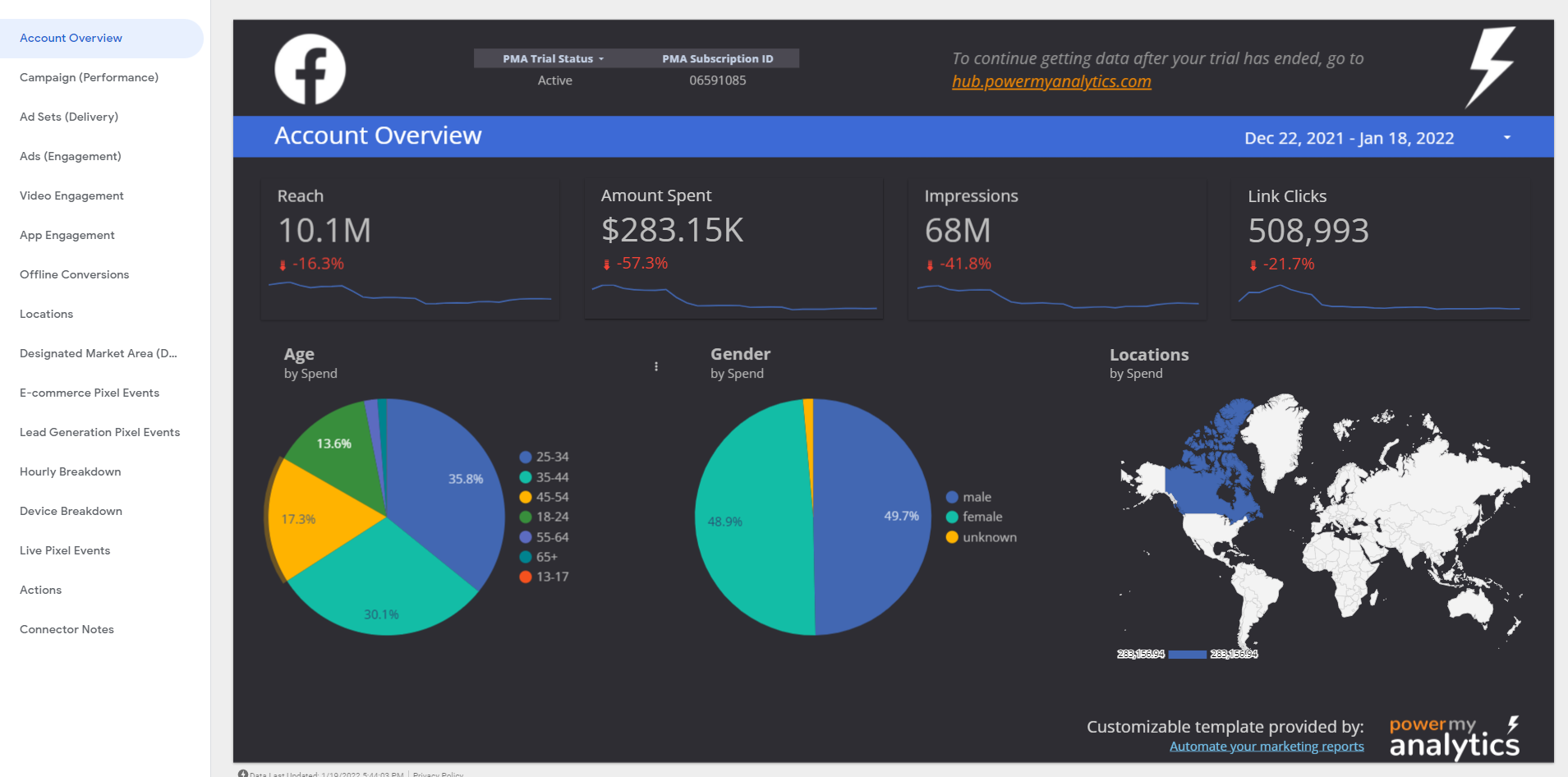The image size is (1568, 777).
Task: Click the 25-34 legend marker on the Age chart
Action: click(524, 457)
